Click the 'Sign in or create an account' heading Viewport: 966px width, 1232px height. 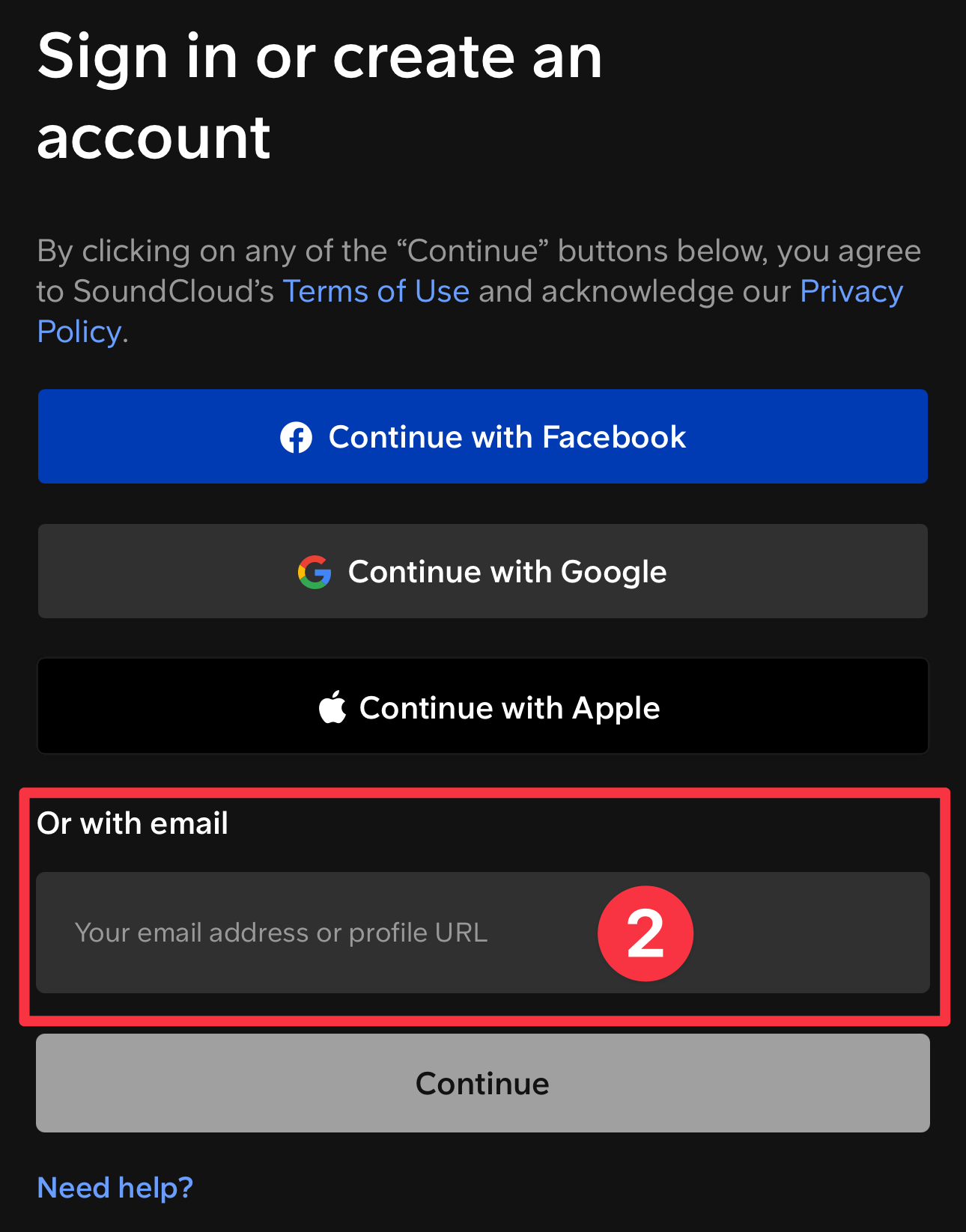click(x=320, y=97)
